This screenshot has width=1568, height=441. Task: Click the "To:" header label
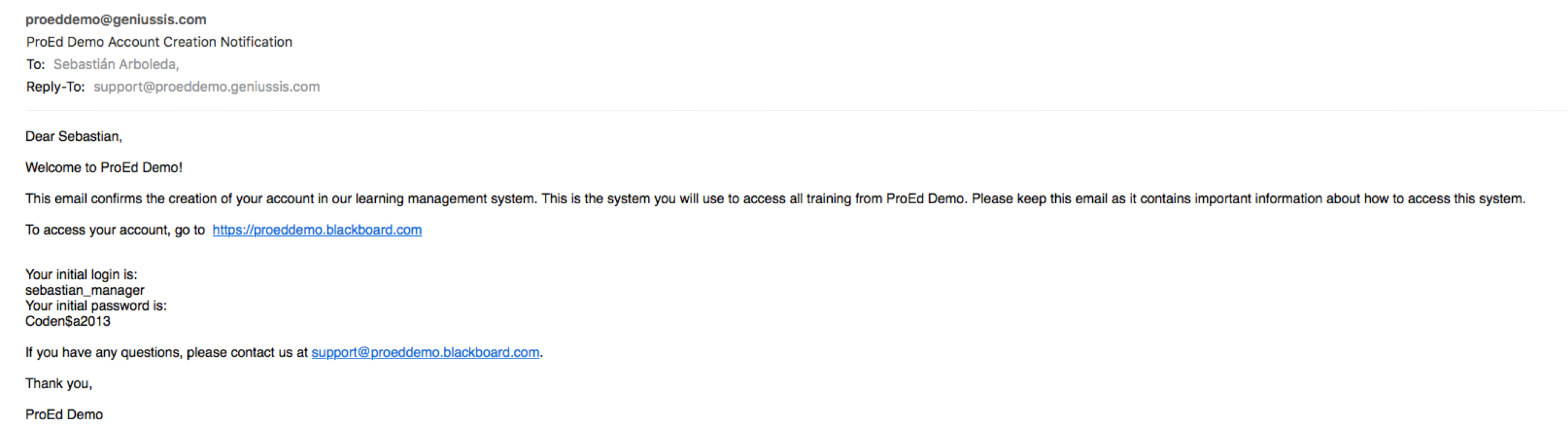(x=35, y=64)
